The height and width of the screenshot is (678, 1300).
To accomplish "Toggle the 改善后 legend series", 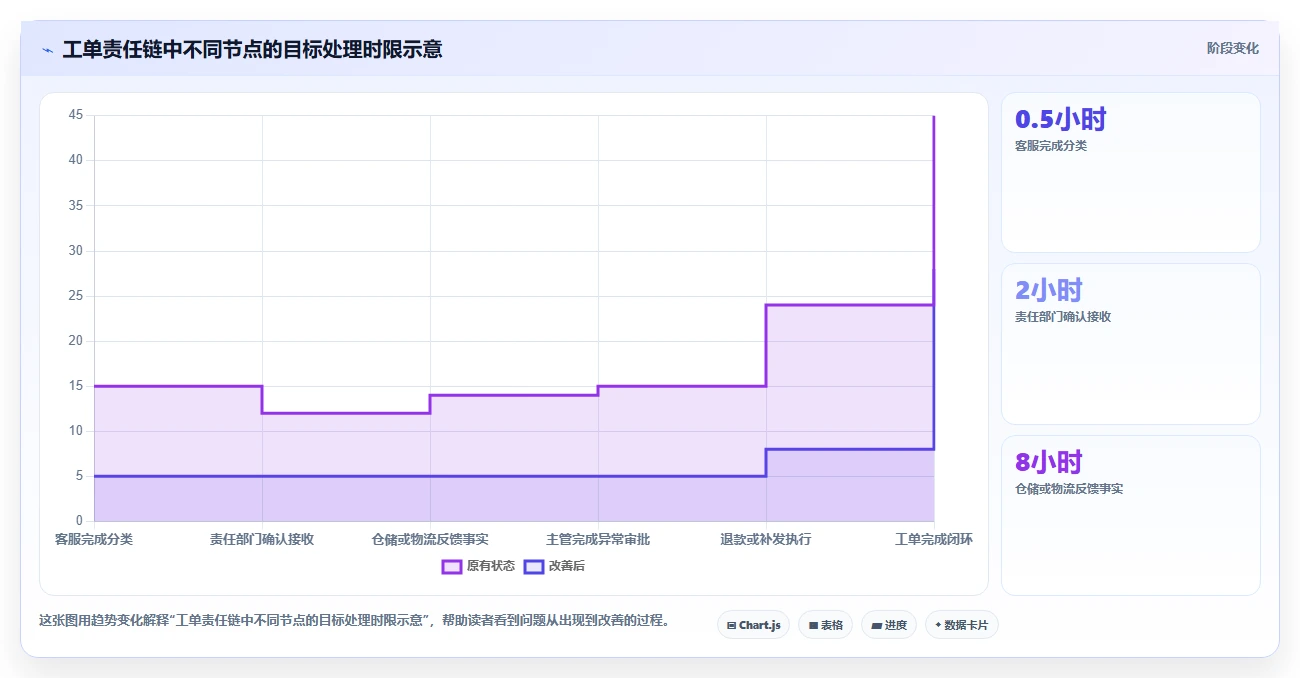I will pos(554,566).
